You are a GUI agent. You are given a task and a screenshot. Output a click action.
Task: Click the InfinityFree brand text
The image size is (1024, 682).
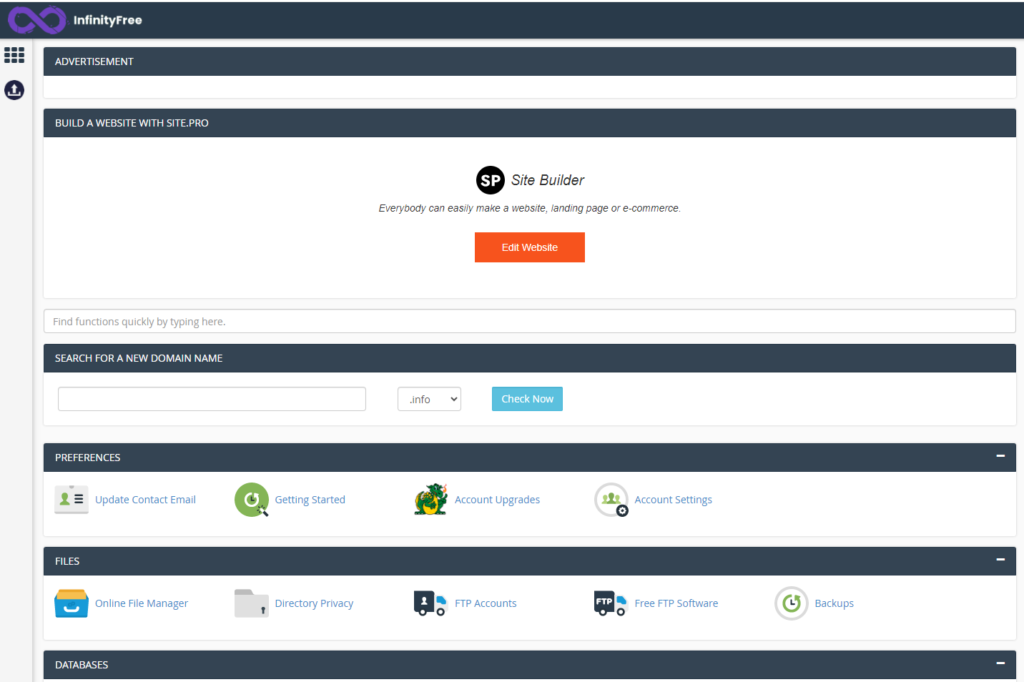[x=108, y=20]
